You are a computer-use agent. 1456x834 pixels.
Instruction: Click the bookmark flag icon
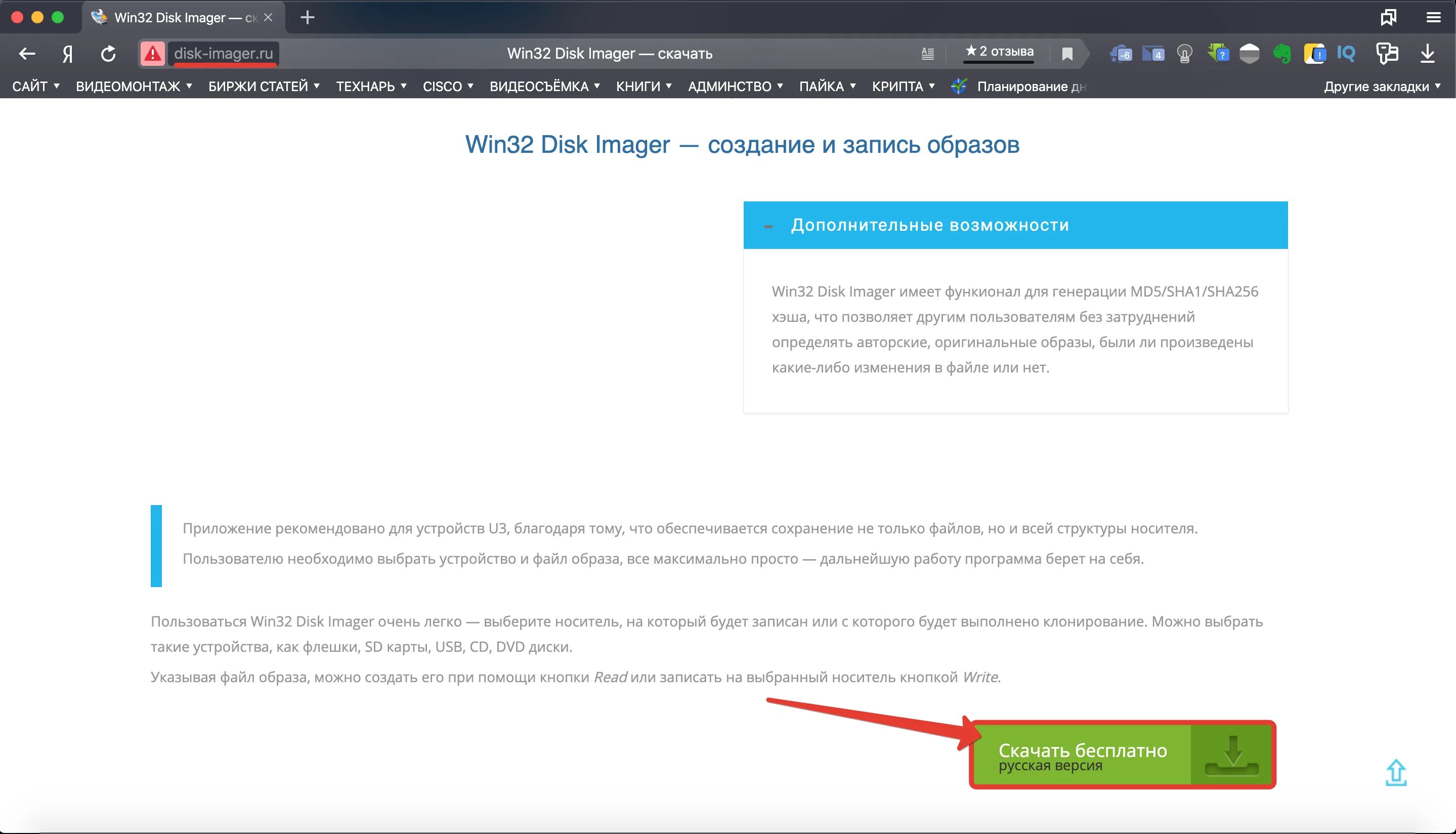pyautogui.click(x=1067, y=54)
